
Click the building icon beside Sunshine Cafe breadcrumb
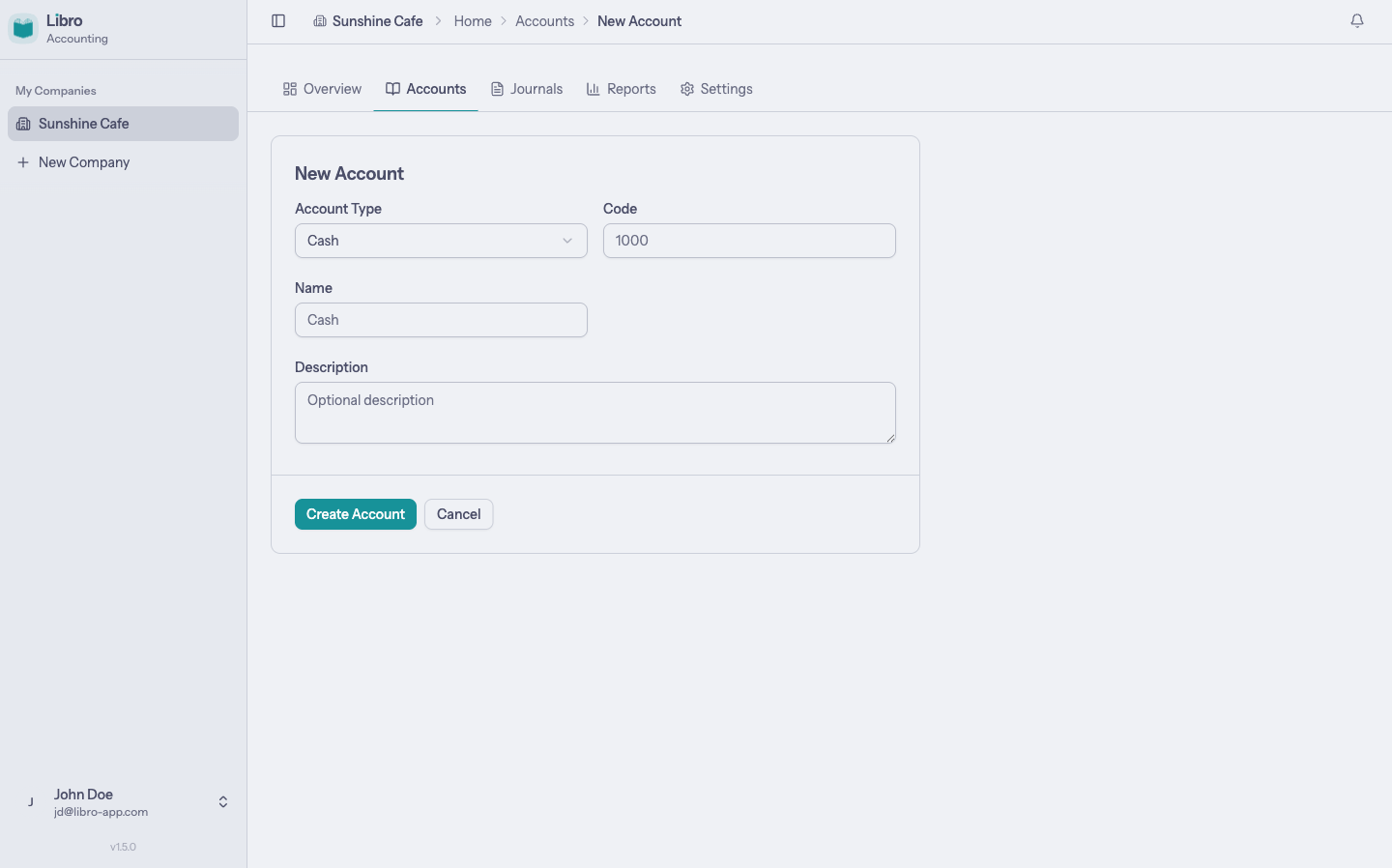coord(320,20)
